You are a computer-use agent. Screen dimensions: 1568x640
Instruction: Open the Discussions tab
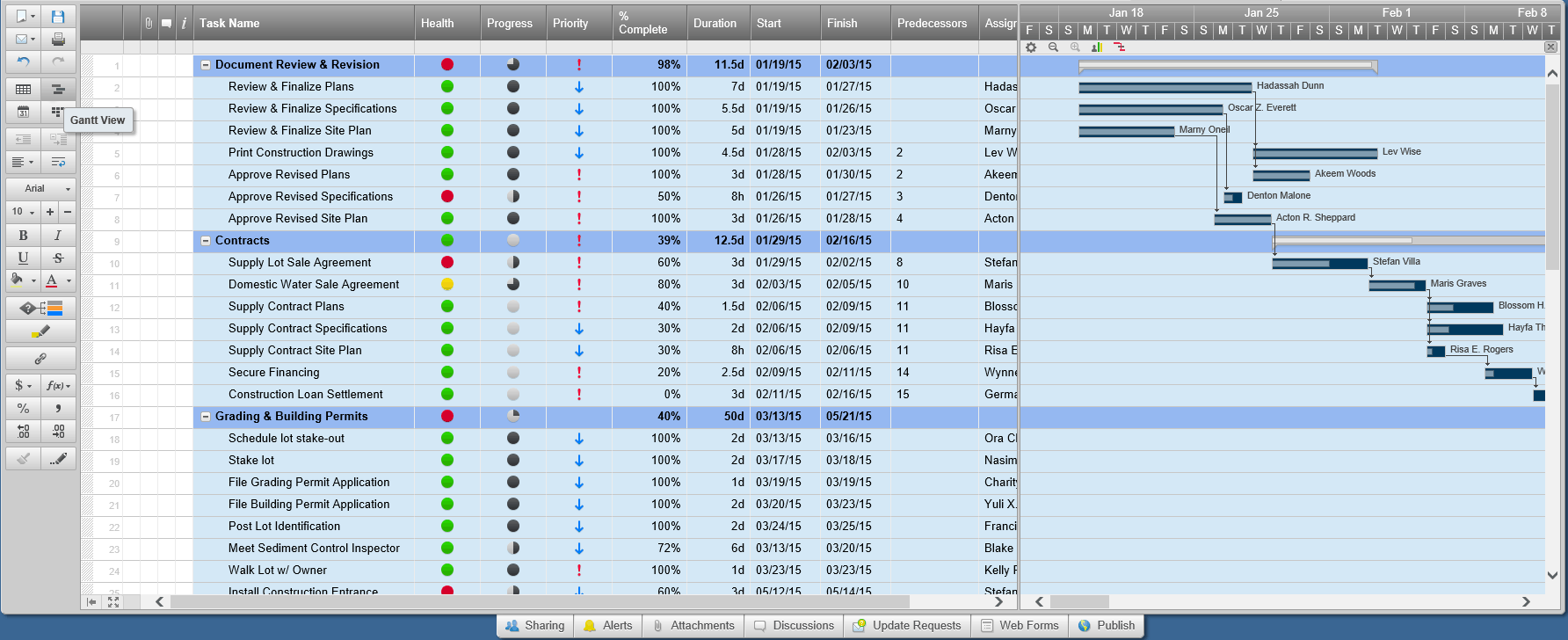(x=794, y=626)
